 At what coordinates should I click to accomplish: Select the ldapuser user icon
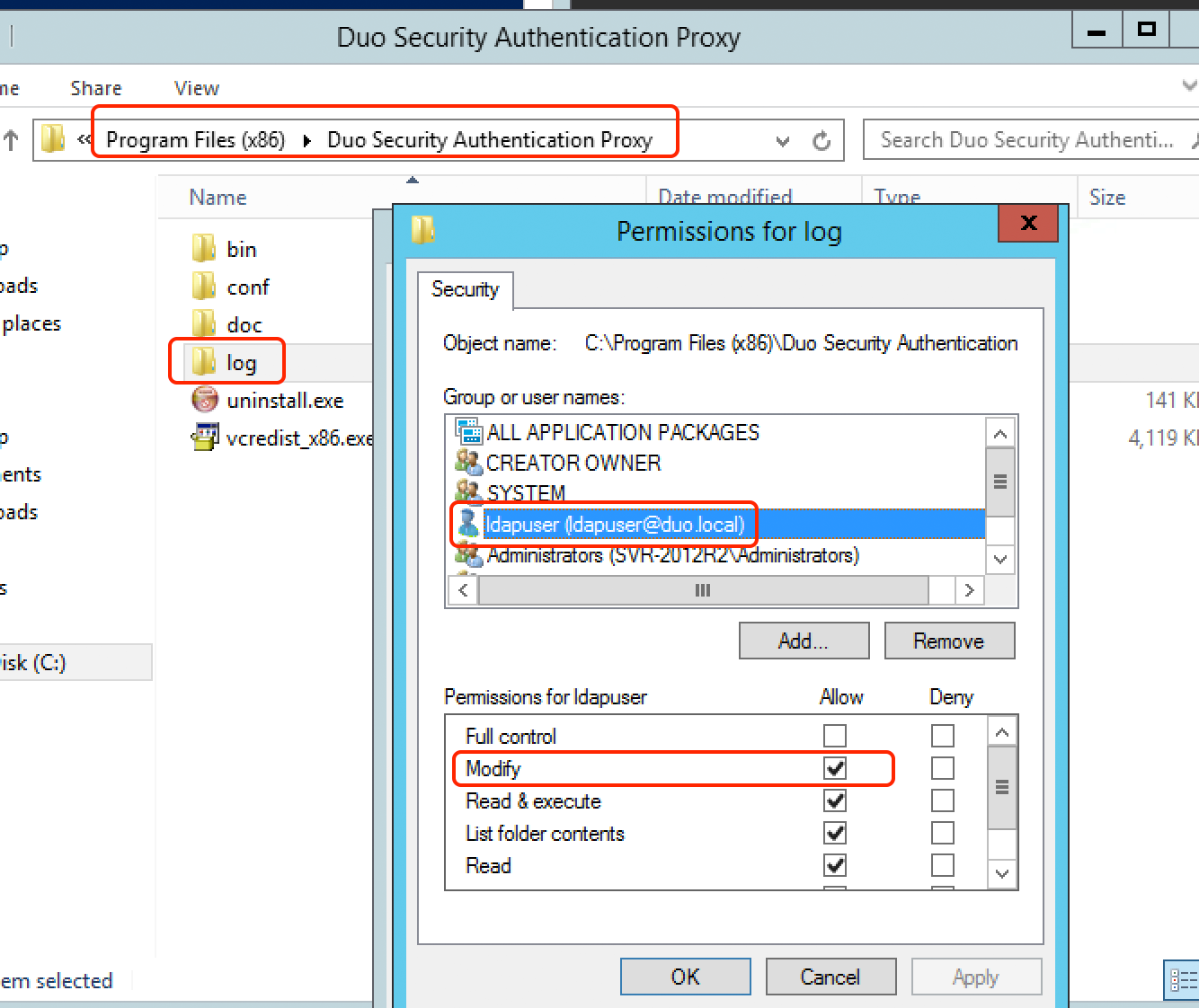click(468, 523)
